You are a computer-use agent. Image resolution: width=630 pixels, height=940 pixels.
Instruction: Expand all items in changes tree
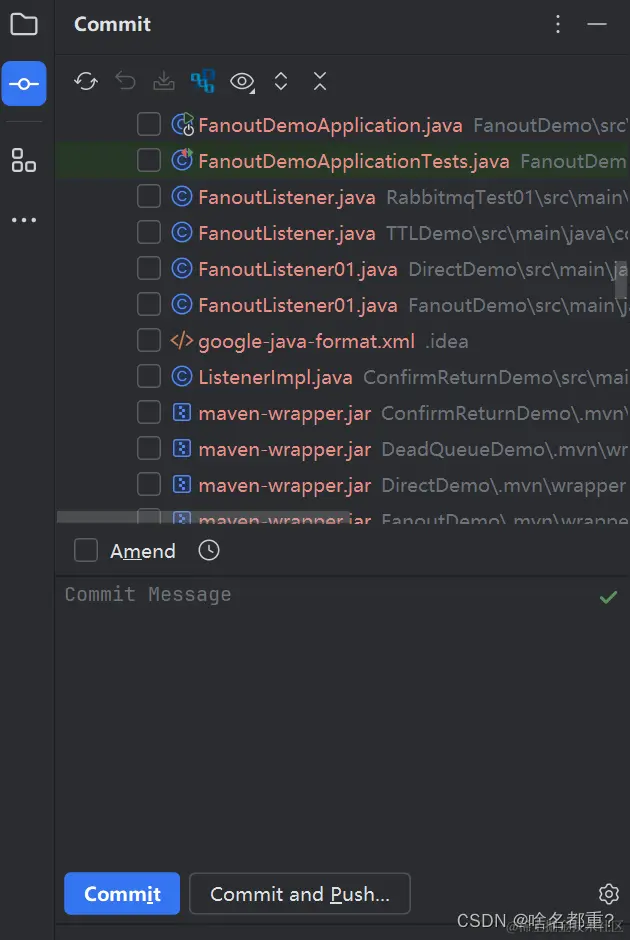[281, 81]
